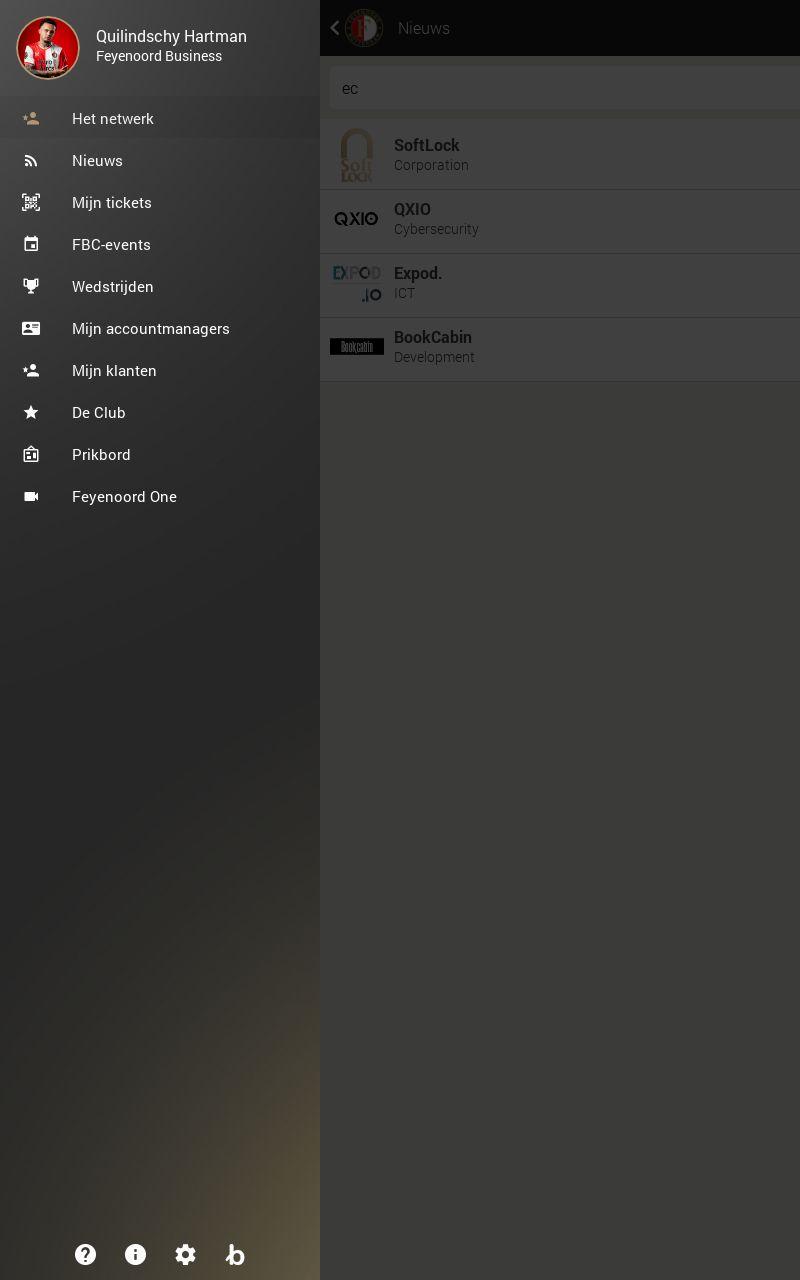The width and height of the screenshot is (800, 1280).
Task: Click the Wedstrijden trophy icon
Action: click(31, 287)
